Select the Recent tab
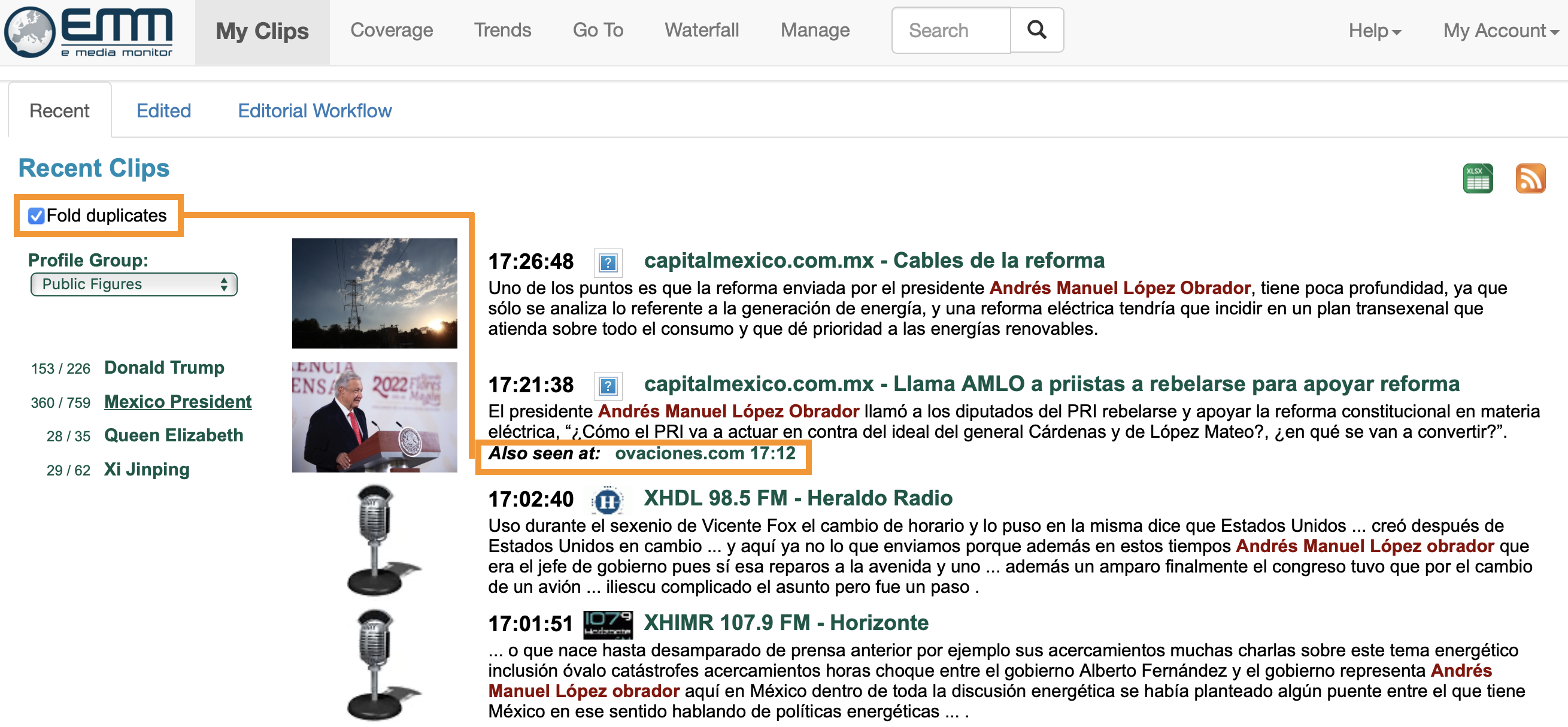Screen dimensions: 1568x727 click(x=60, y=111)
